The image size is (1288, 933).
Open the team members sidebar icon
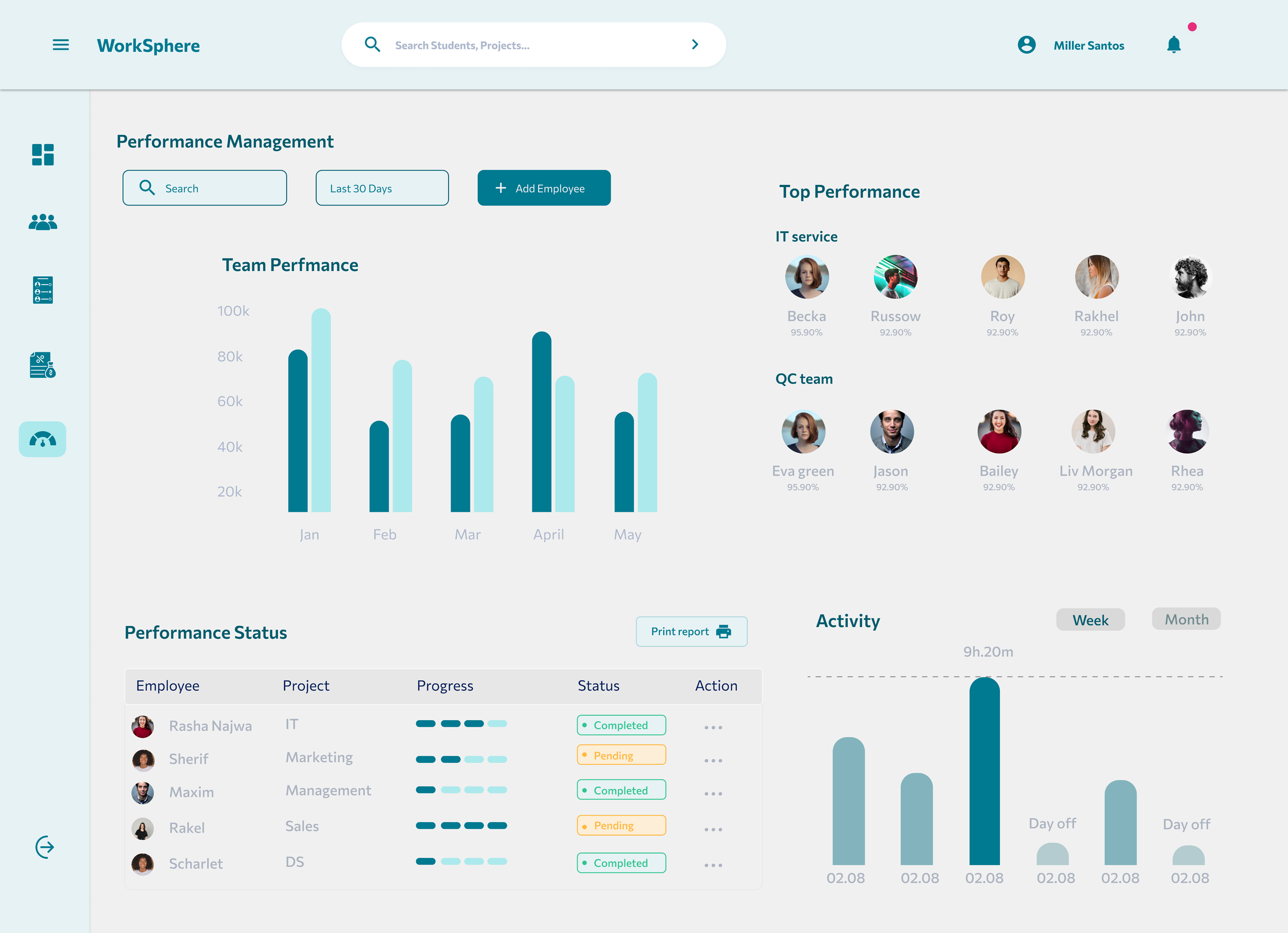click(x=42, y=222)
